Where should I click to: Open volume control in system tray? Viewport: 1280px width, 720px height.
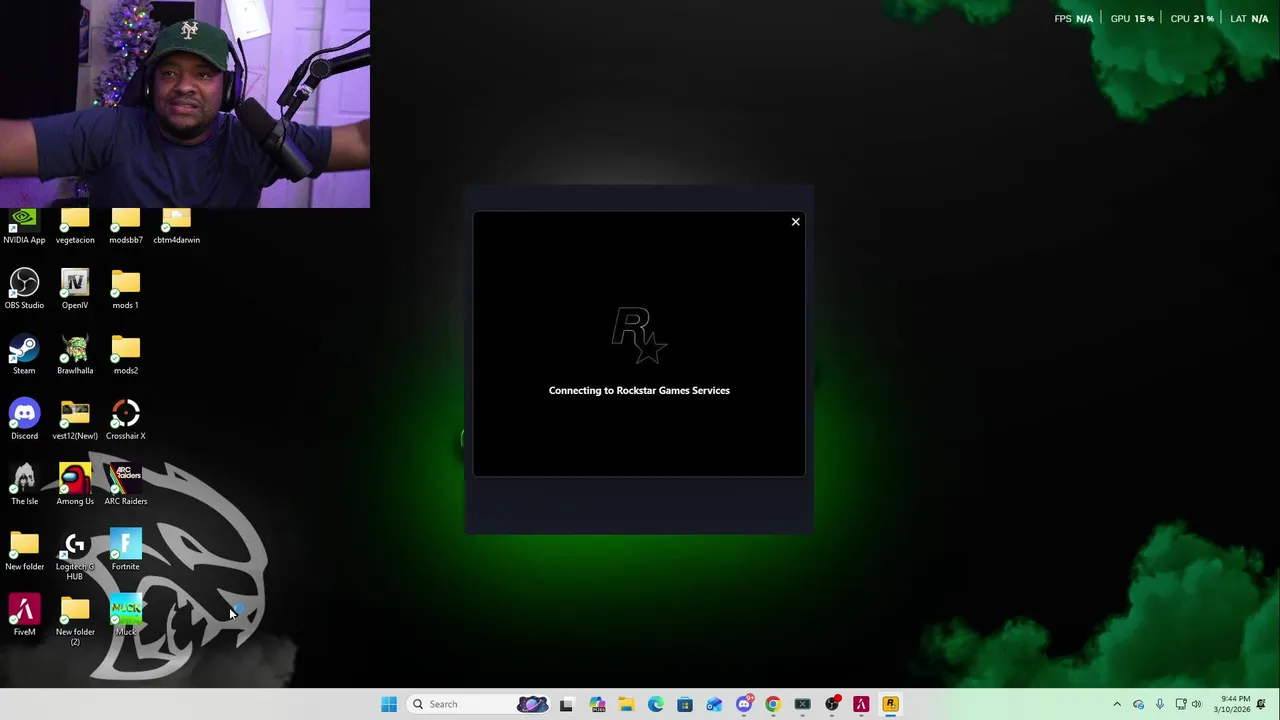1197,704
